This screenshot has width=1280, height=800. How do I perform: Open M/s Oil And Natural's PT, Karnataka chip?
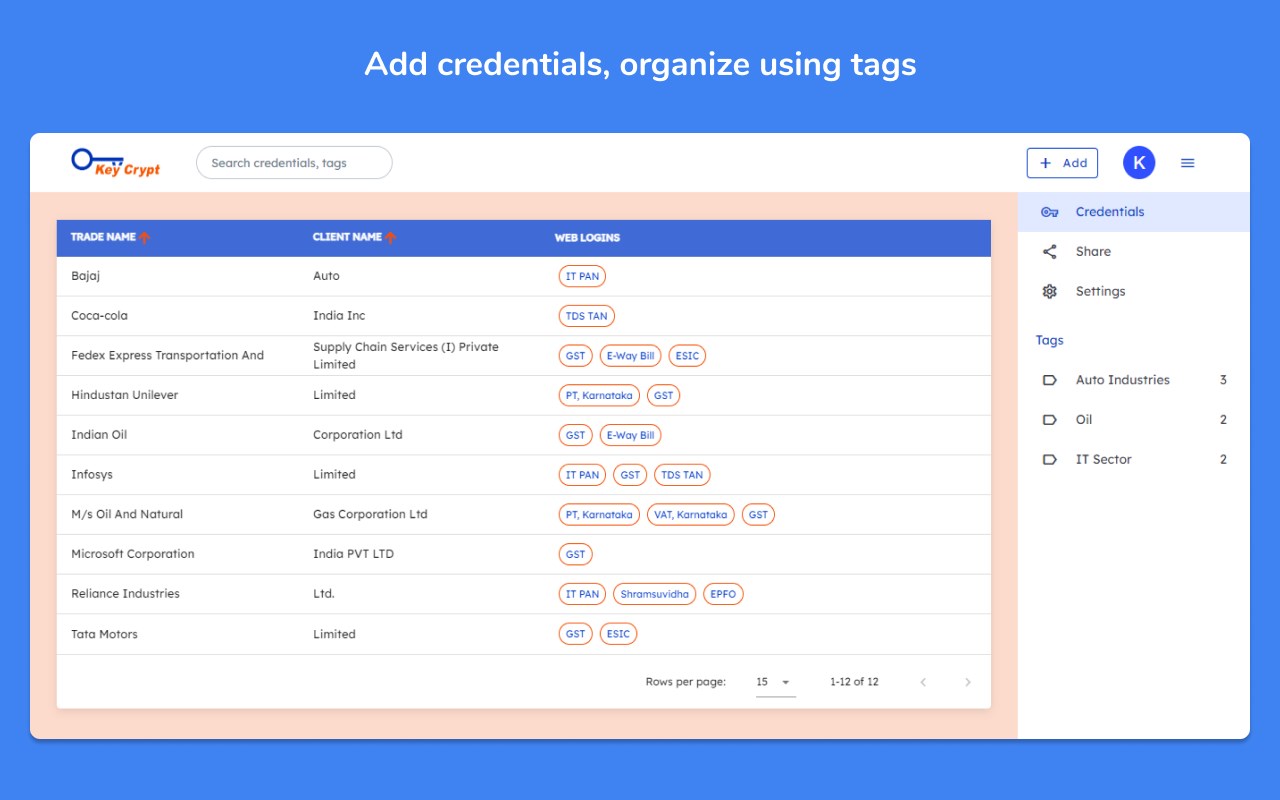(x=599, y=515)
